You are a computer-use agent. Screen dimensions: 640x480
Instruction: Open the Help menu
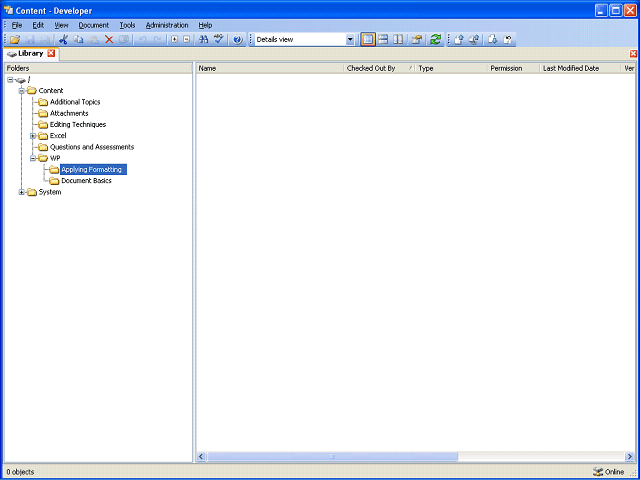coord(205,25)
